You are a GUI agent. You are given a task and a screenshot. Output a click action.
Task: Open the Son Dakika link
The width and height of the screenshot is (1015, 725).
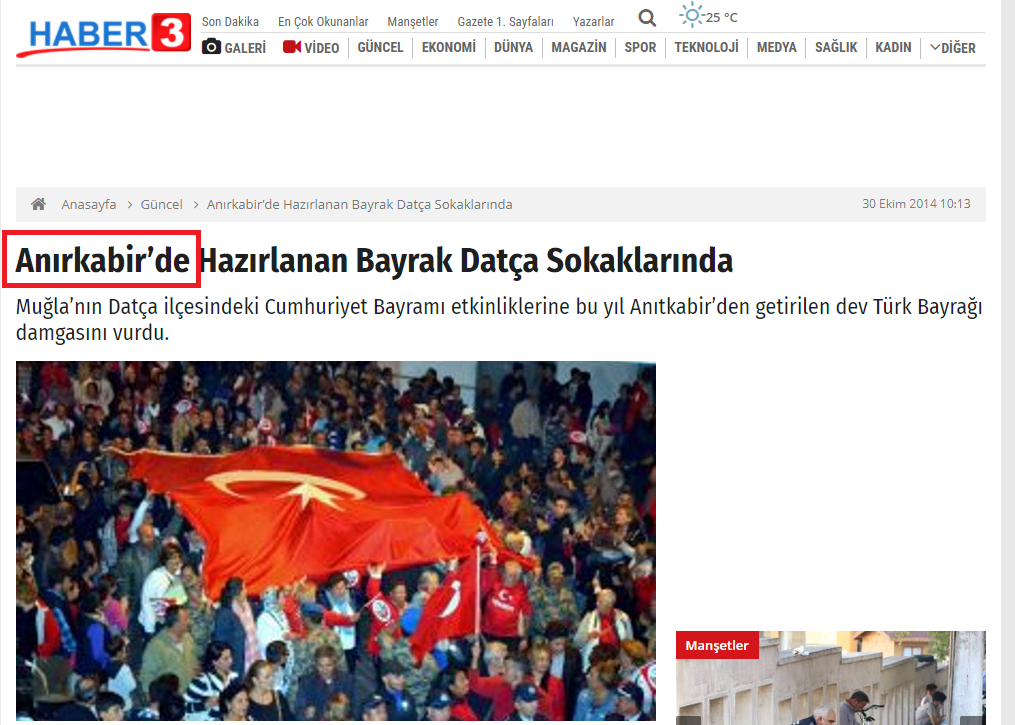tap(230, 21)
